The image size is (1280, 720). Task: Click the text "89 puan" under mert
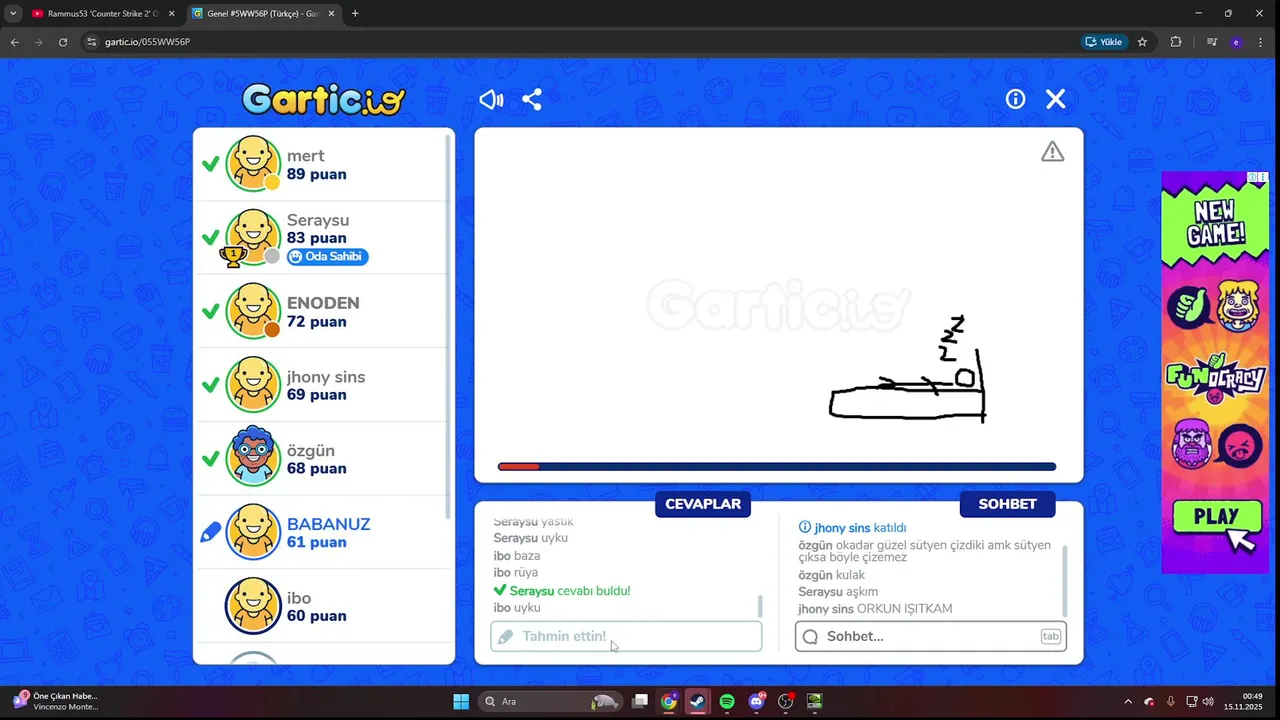pyautogui.click(x=317, y=174)
